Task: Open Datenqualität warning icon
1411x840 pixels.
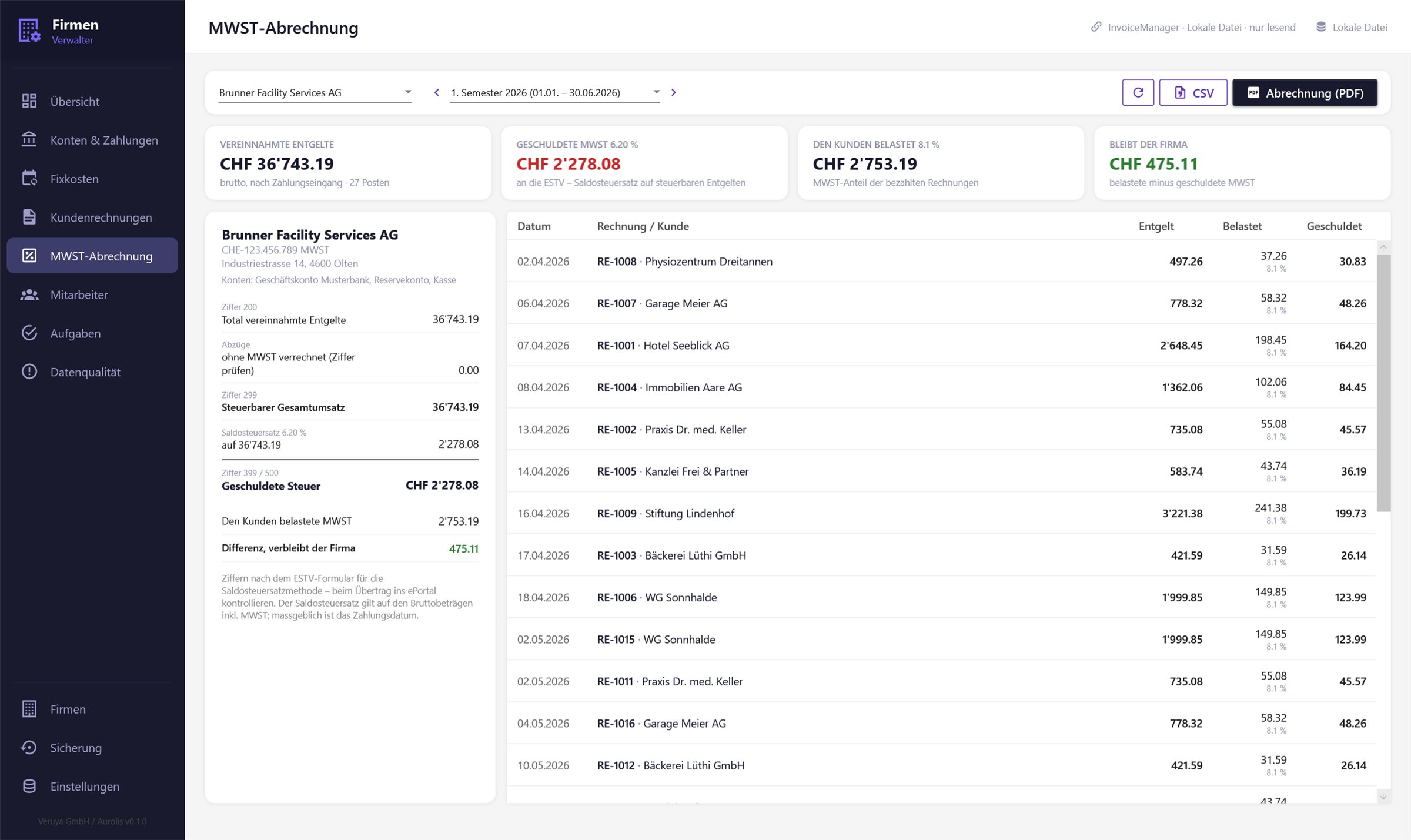Action: tap(29, 372)
